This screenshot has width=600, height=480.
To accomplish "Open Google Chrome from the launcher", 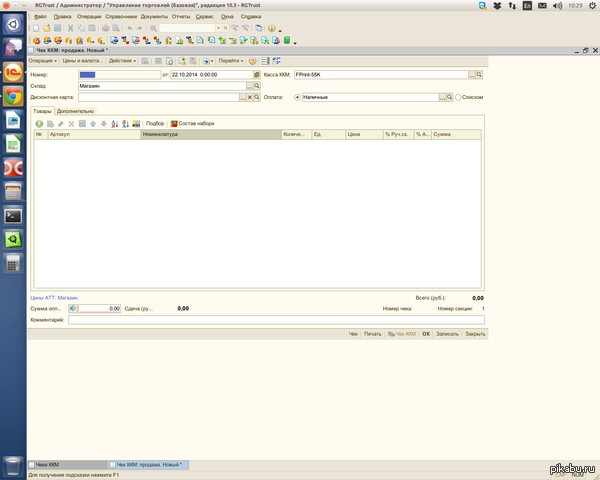I will [14, 97].
